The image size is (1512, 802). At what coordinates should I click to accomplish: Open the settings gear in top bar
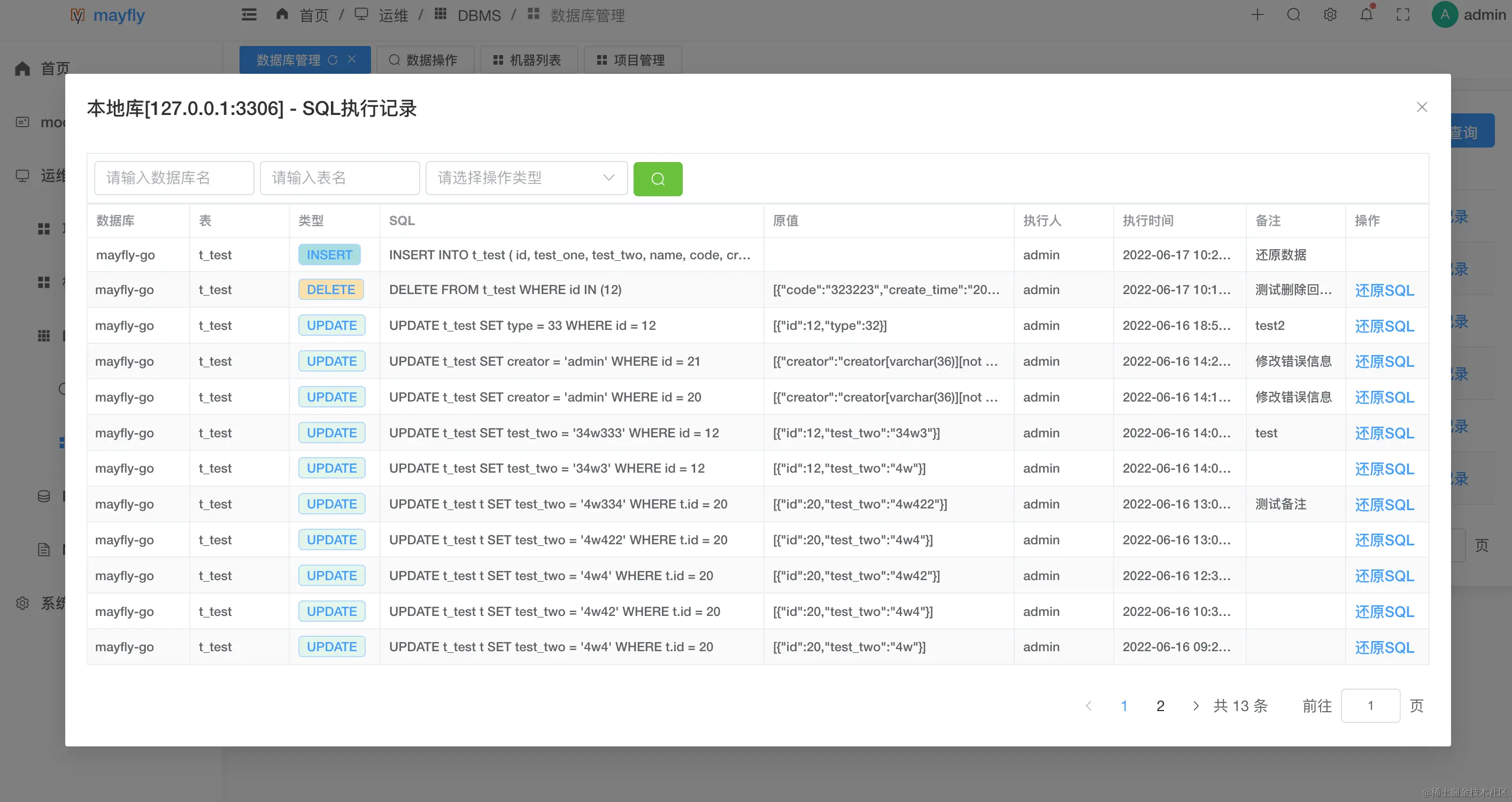pyautogui.click(x=1330, y=14)
